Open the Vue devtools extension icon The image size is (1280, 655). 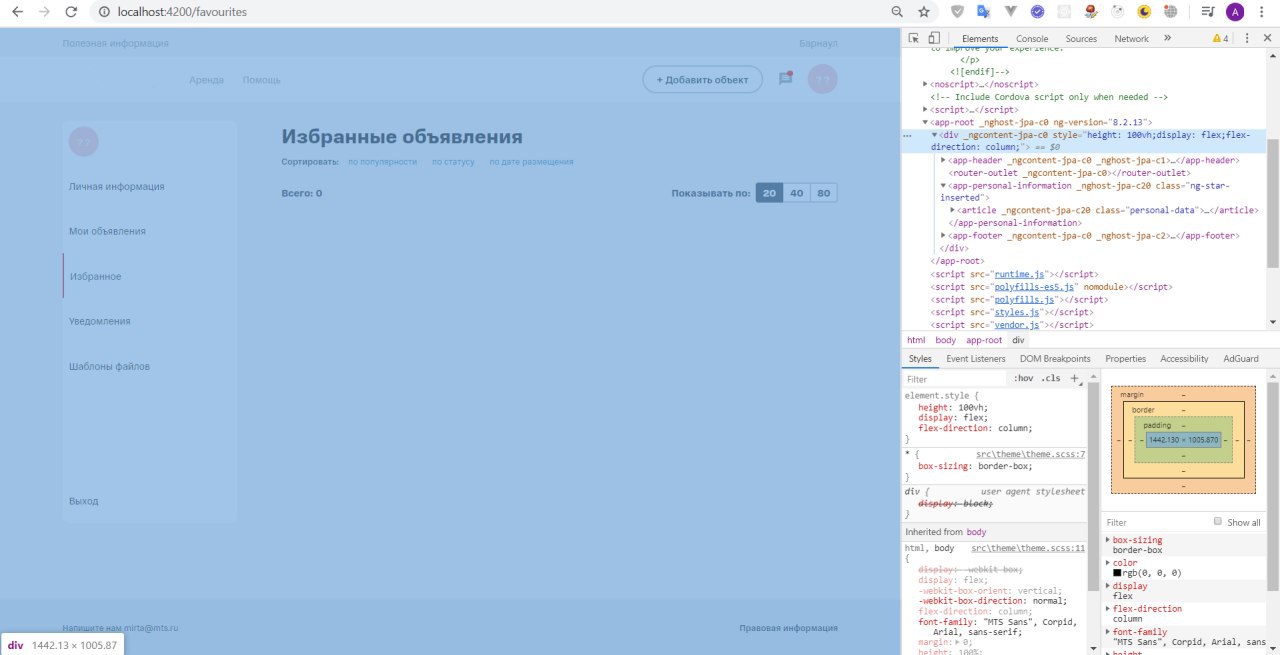[1011, 12]
